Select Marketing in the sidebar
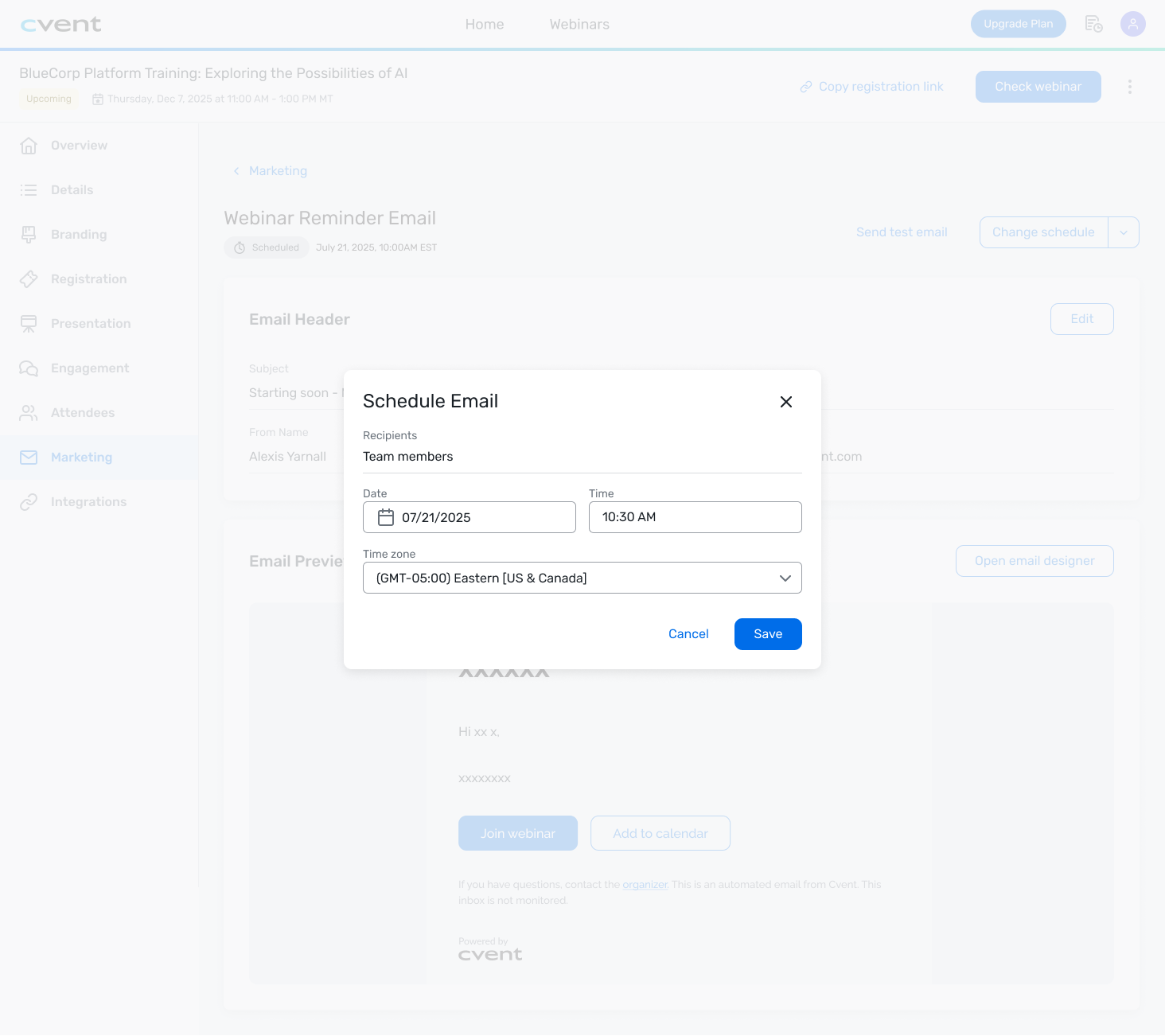Viewport: 1165px width, 1036px height. [99, 458]
